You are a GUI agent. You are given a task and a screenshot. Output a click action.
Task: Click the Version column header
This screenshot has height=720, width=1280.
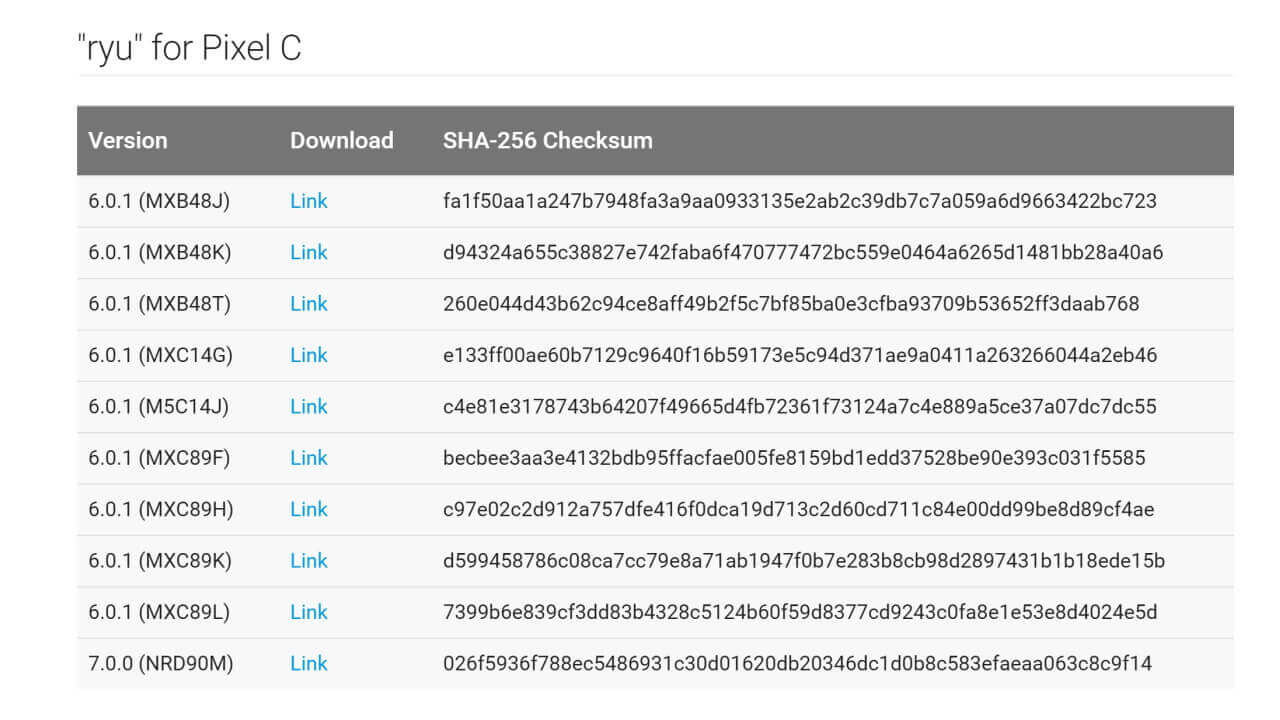coord(128,140)
